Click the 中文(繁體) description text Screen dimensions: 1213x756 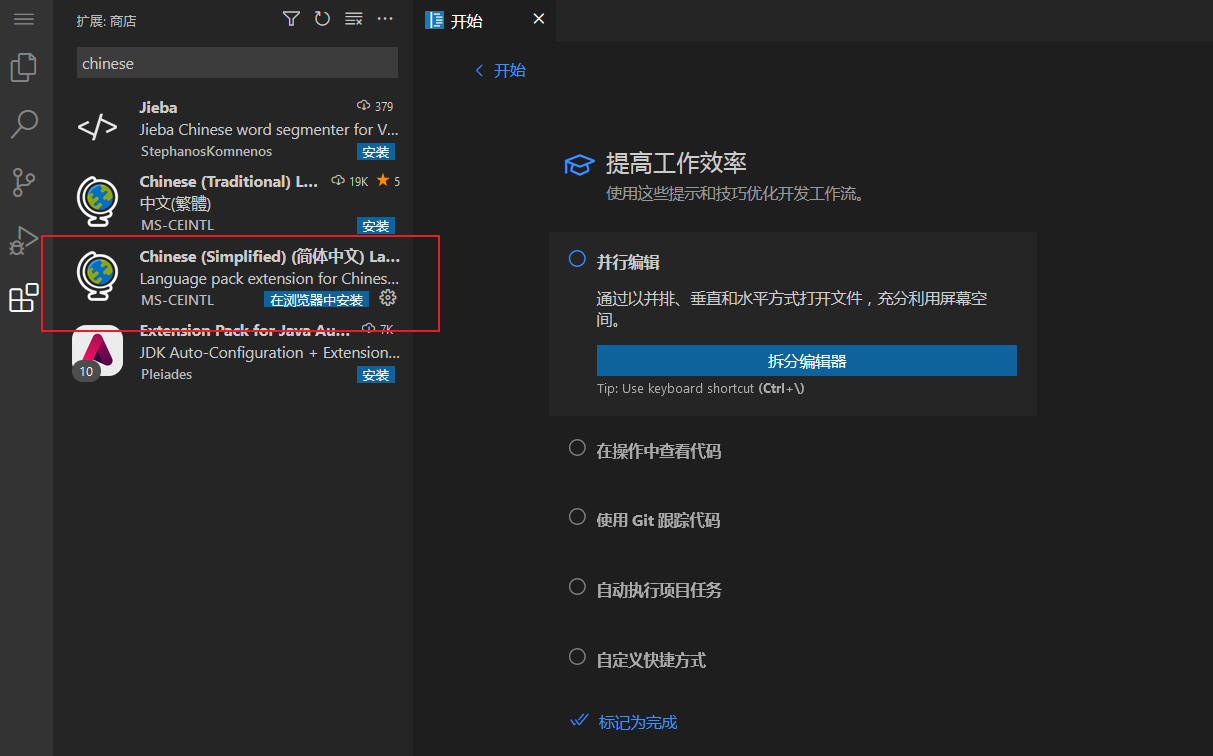pos(175,204)
